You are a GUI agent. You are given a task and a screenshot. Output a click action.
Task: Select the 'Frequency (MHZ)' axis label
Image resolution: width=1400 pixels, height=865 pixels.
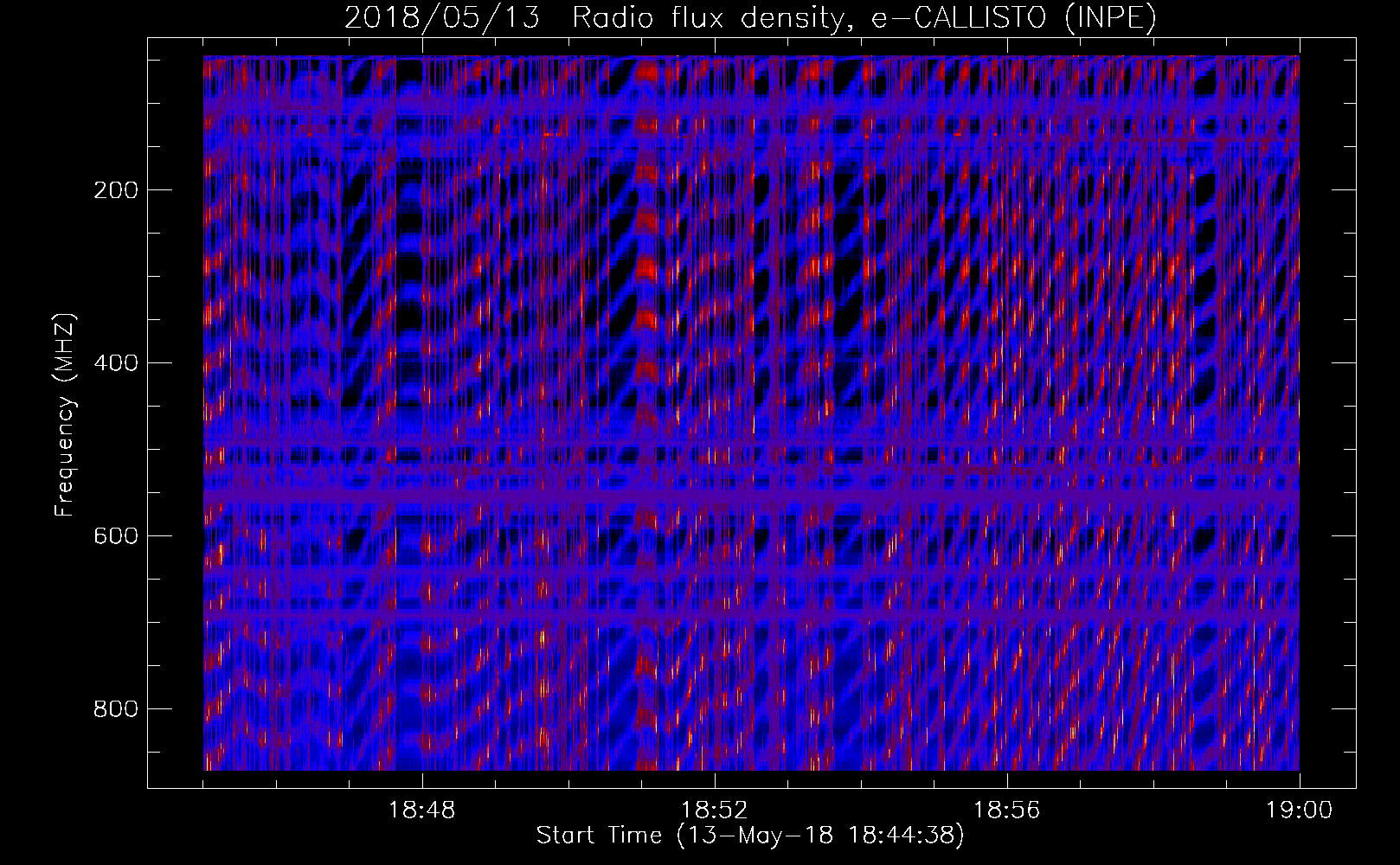point(65,414)
